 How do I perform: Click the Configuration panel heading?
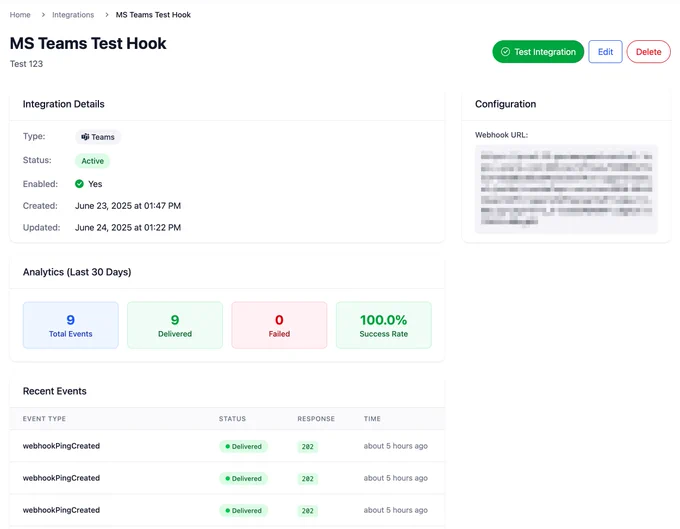tap(506, 104)
